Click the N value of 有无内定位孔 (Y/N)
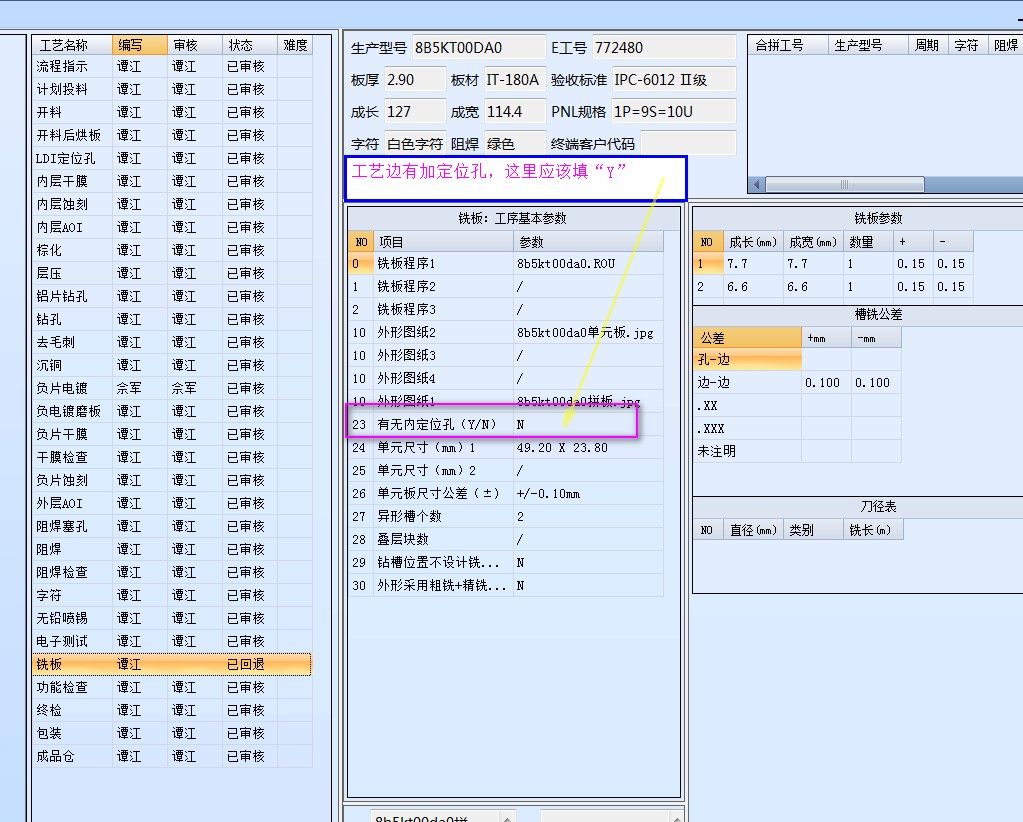The image size is (1023, 822). [x=521, y=425]
